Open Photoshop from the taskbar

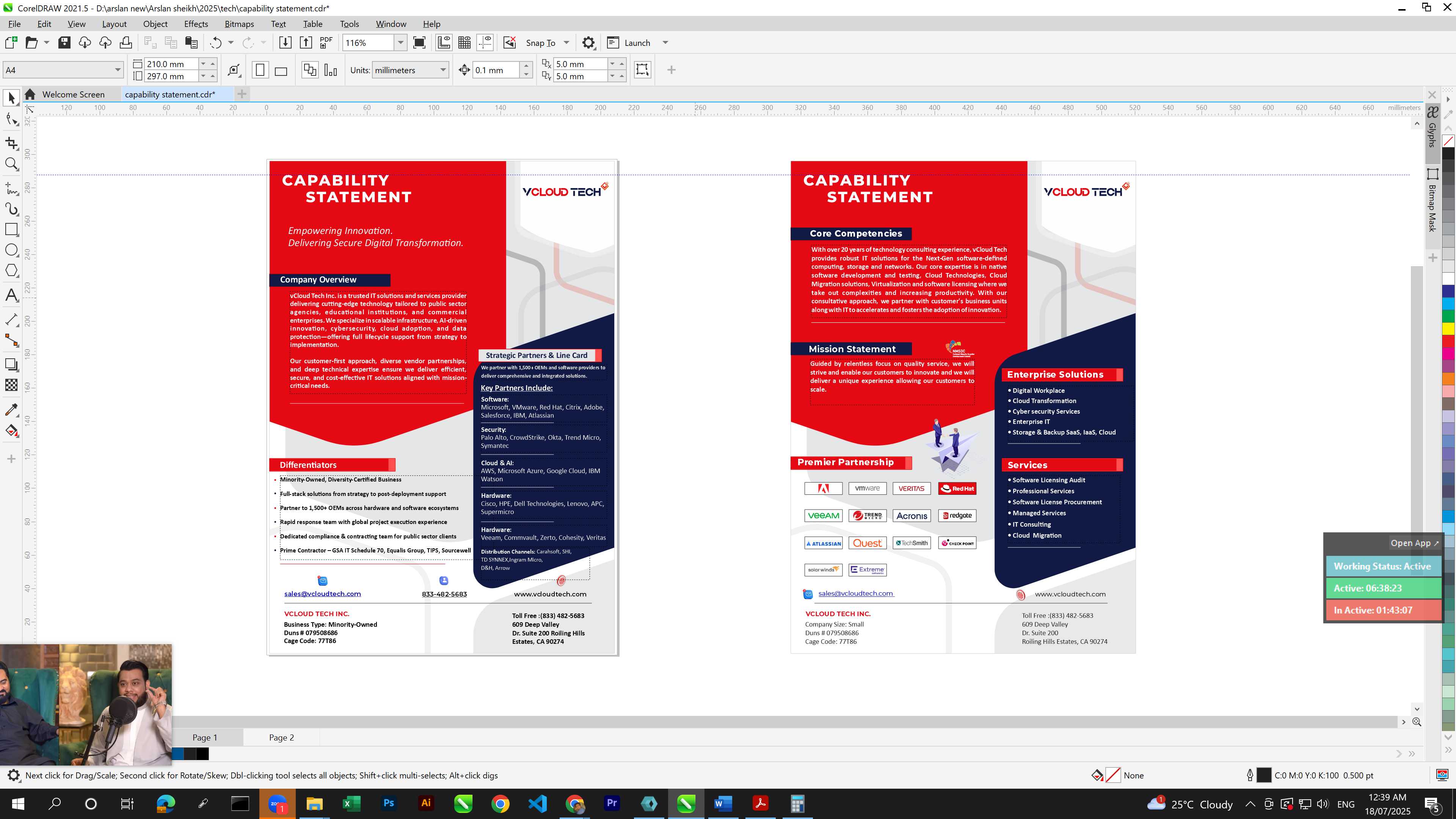(x=388, y=803)
